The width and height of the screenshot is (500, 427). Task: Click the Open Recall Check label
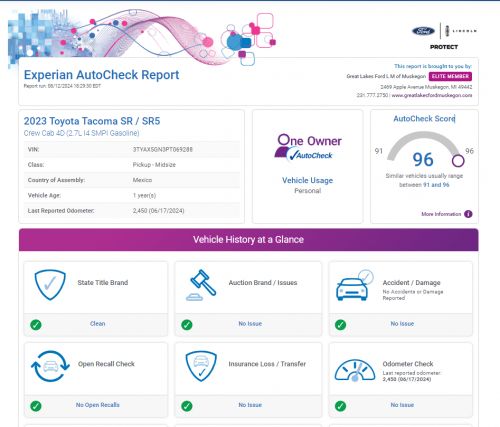[x=106, y=364]
